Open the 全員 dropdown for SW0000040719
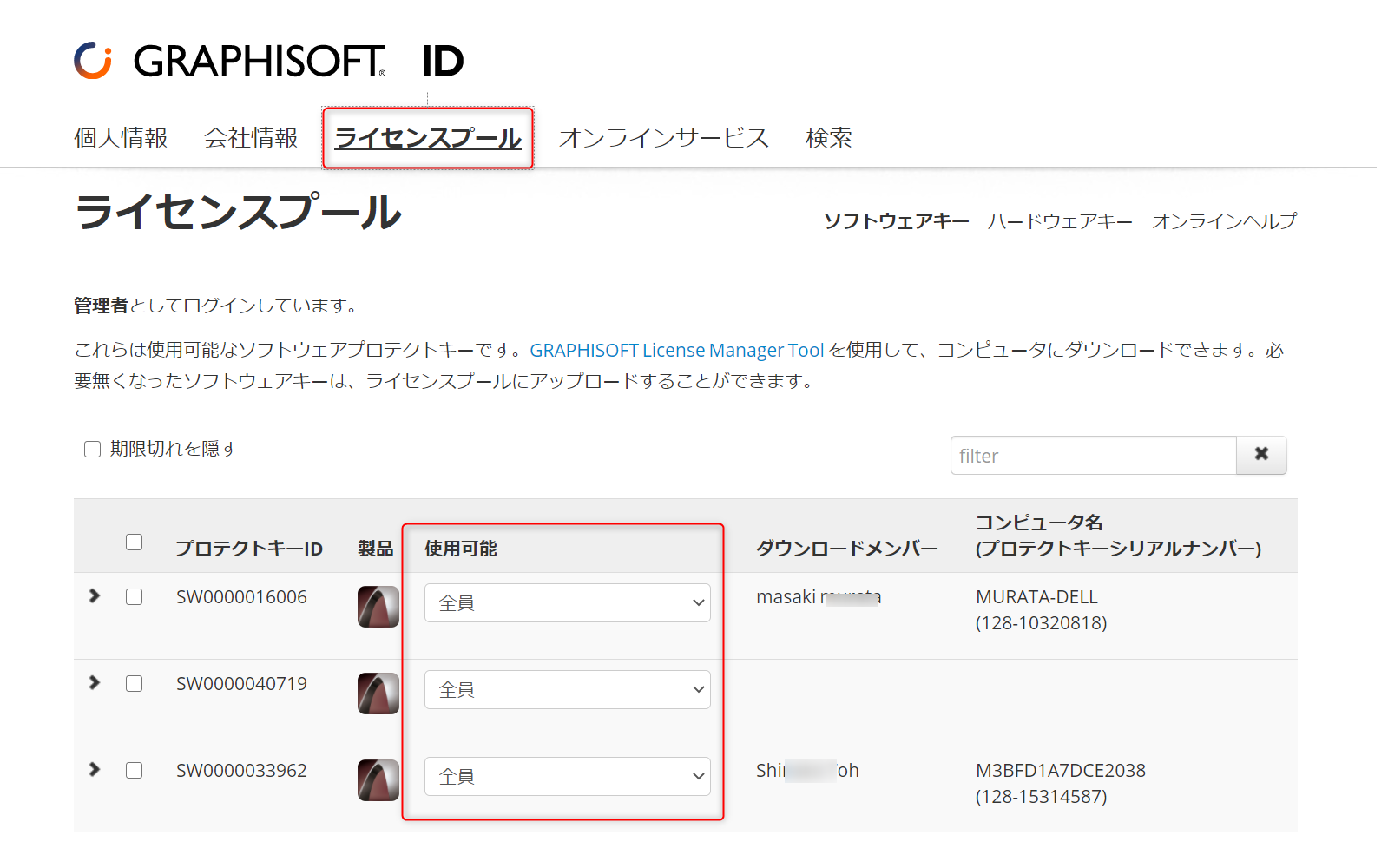1388x868 pixels. pyautogui.click(x=568, y=689)
